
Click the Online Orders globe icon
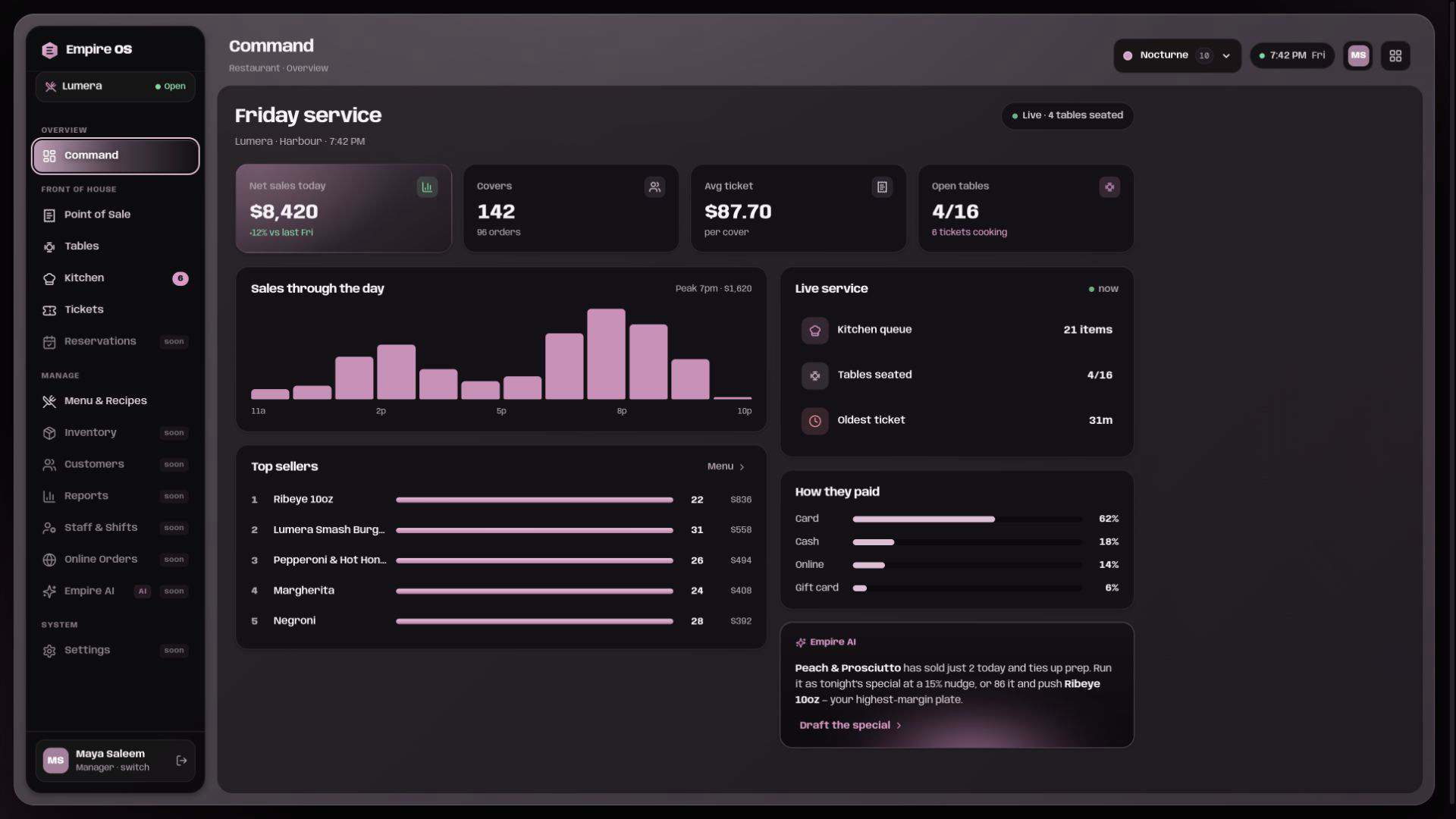point(49,560)
